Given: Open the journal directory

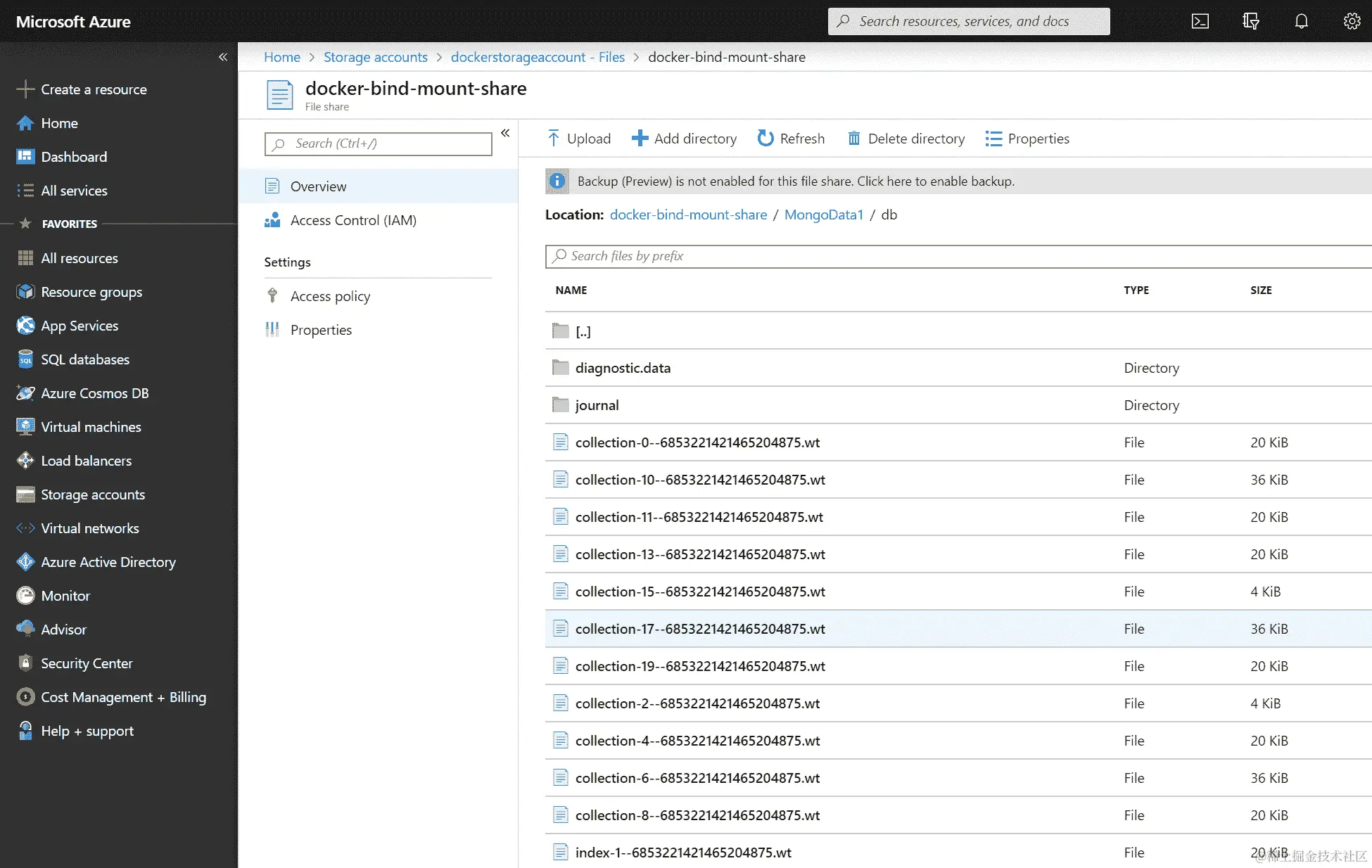Looking at the screenshot, I should click(597, 405).
